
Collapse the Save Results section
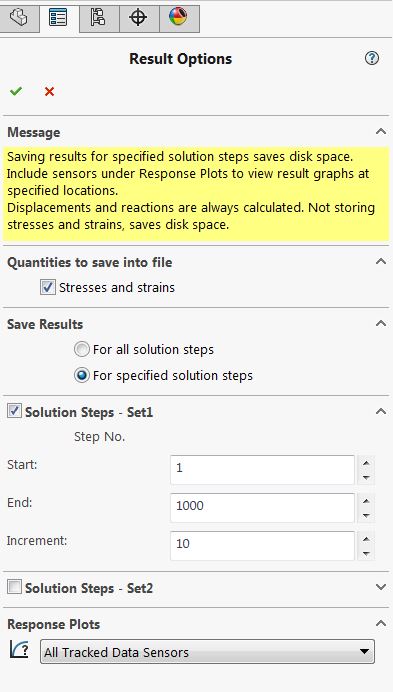point(381,323)
